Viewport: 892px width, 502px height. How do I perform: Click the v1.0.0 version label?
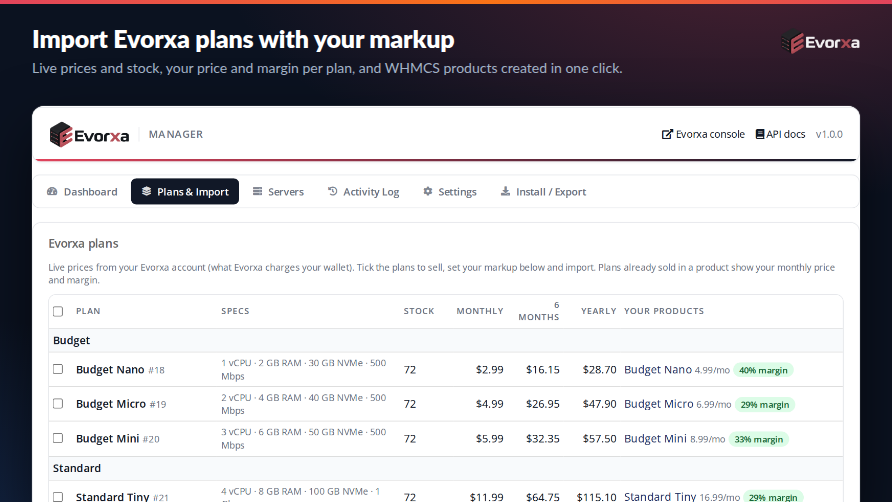coord(829,134)
